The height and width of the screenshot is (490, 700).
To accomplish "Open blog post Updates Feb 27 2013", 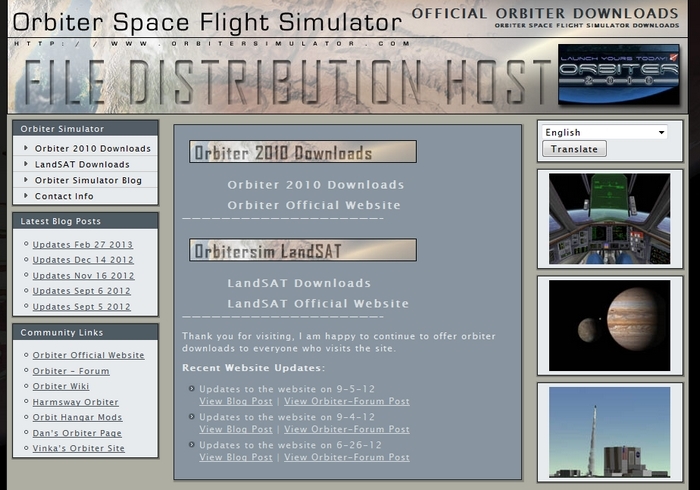I will click(83, 245).
